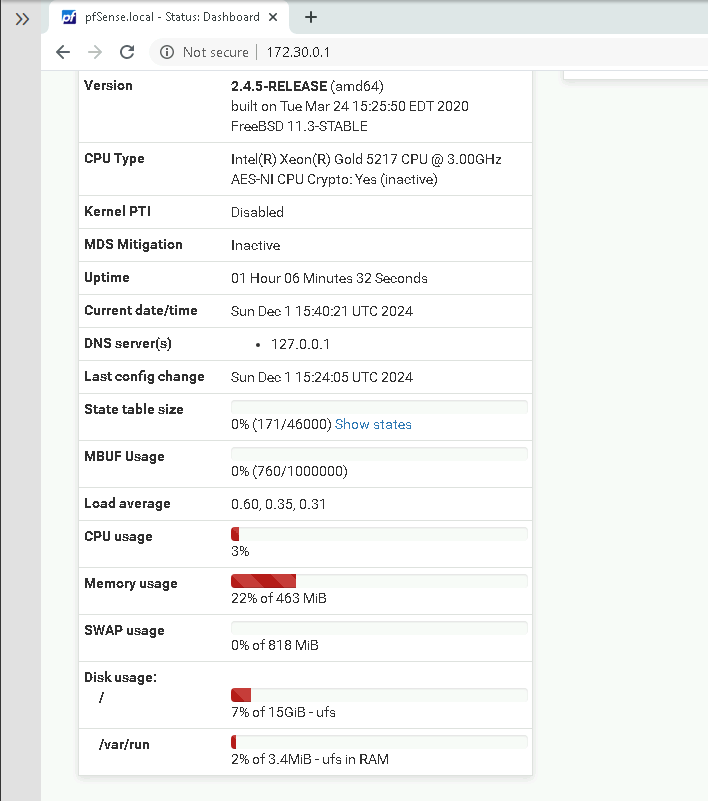708x801 pixels.
Task: Click the Uptime value text
Action: coord(329,278)
